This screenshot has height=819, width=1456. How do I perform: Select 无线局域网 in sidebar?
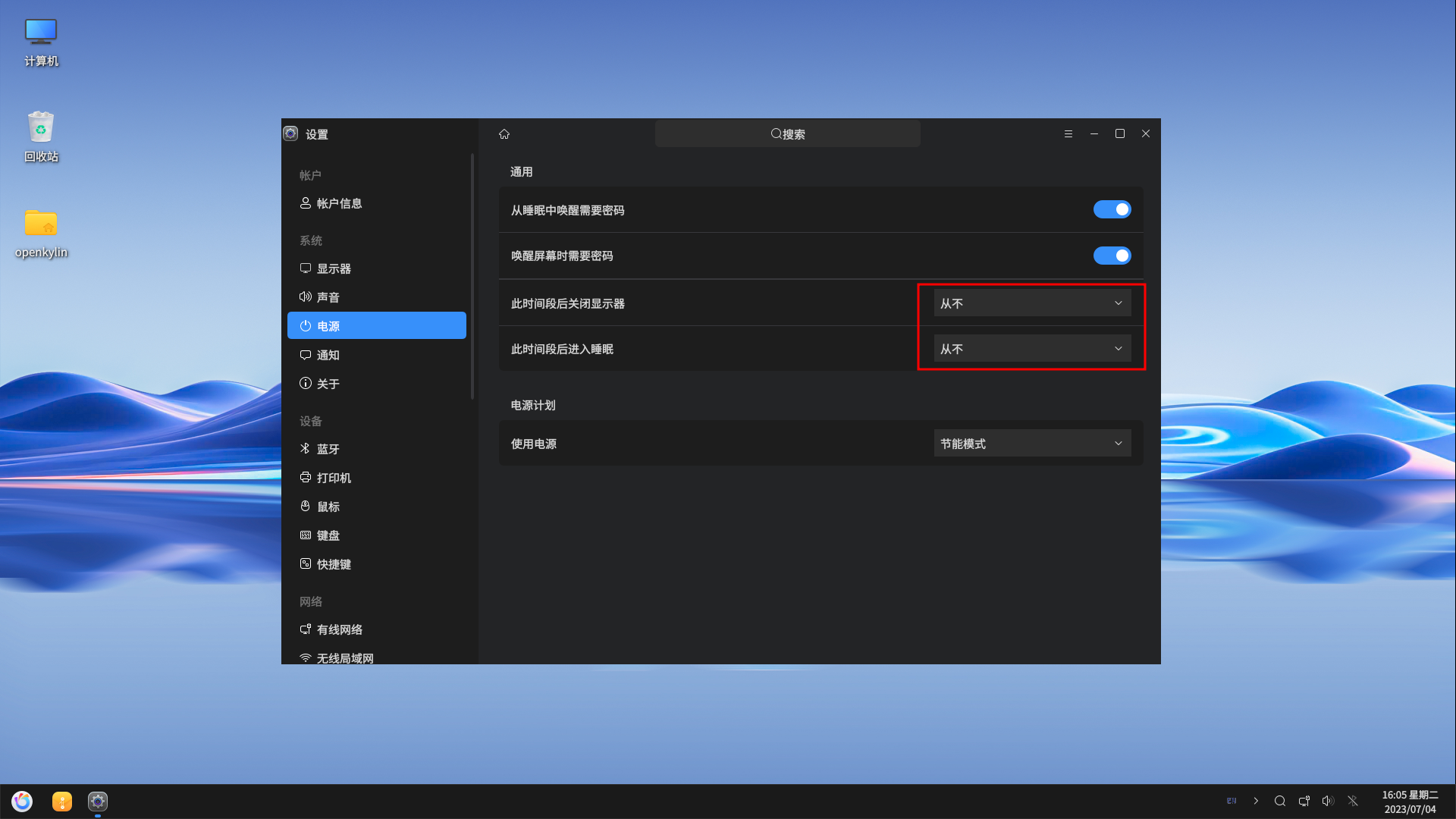point(377,657)
